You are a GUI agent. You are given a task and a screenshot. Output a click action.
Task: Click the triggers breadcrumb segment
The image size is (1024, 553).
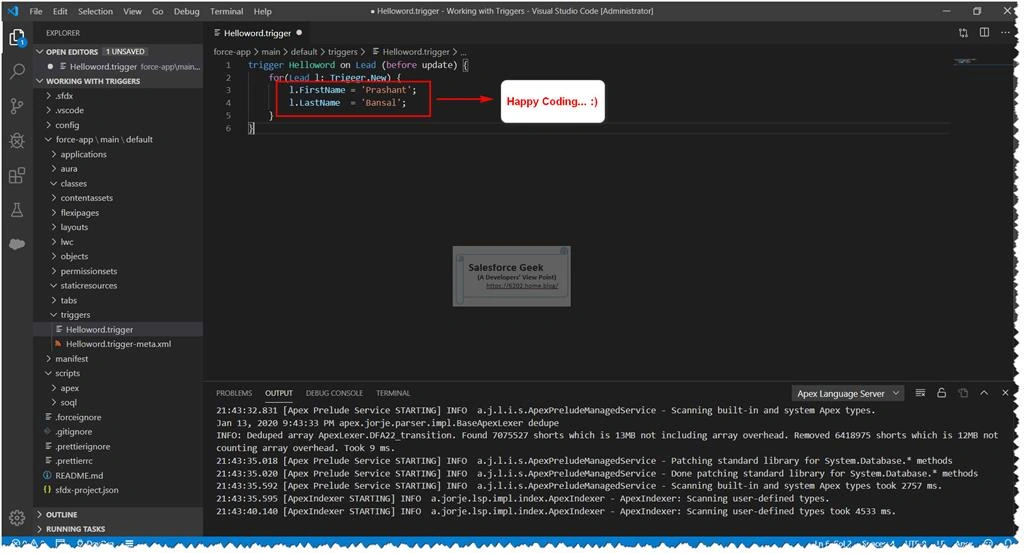point(342,52)
